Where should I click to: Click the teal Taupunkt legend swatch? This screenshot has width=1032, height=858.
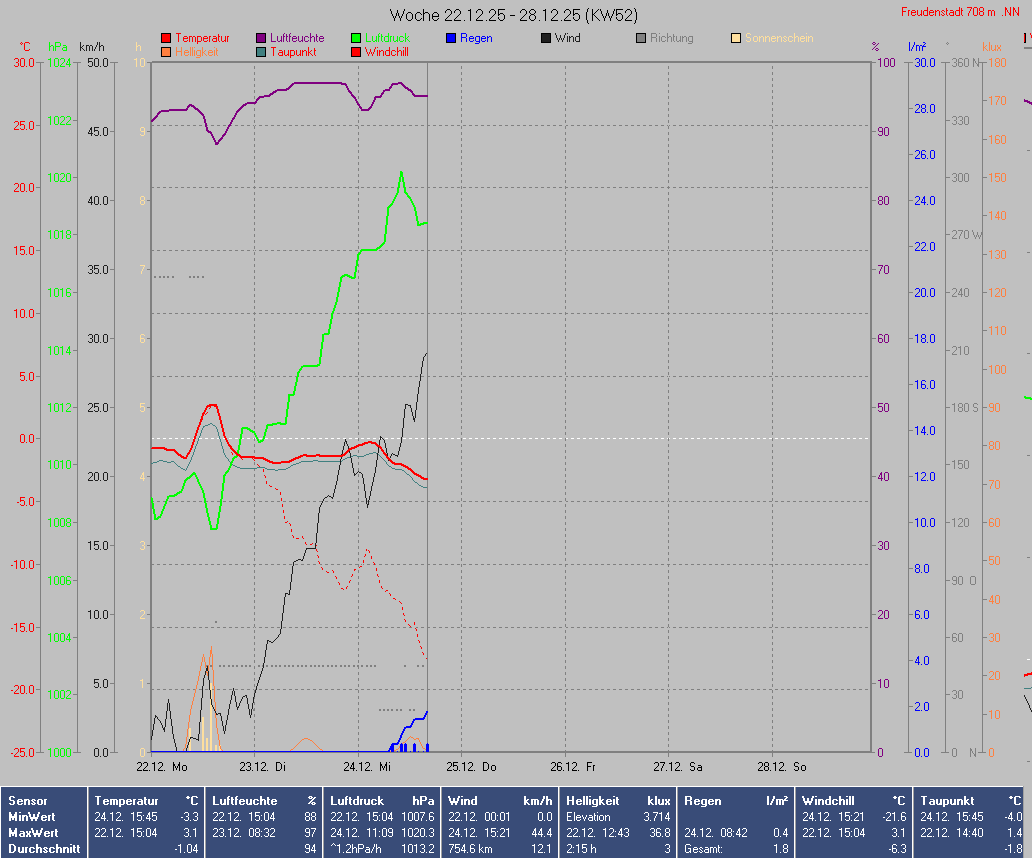pos(261,52)
